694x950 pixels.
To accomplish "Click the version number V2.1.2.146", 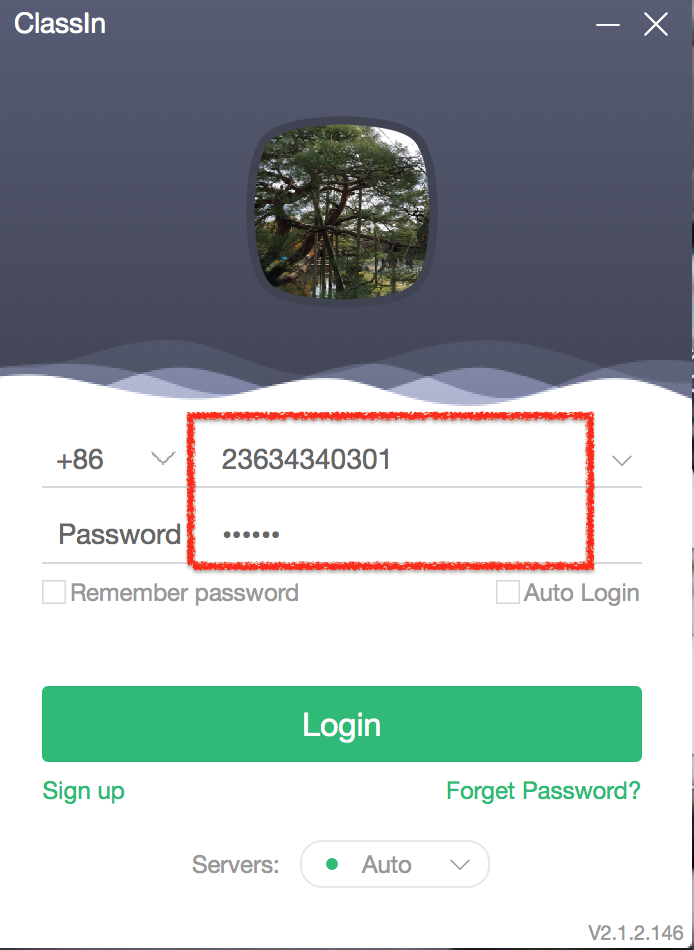I will [x=636, y=931].
